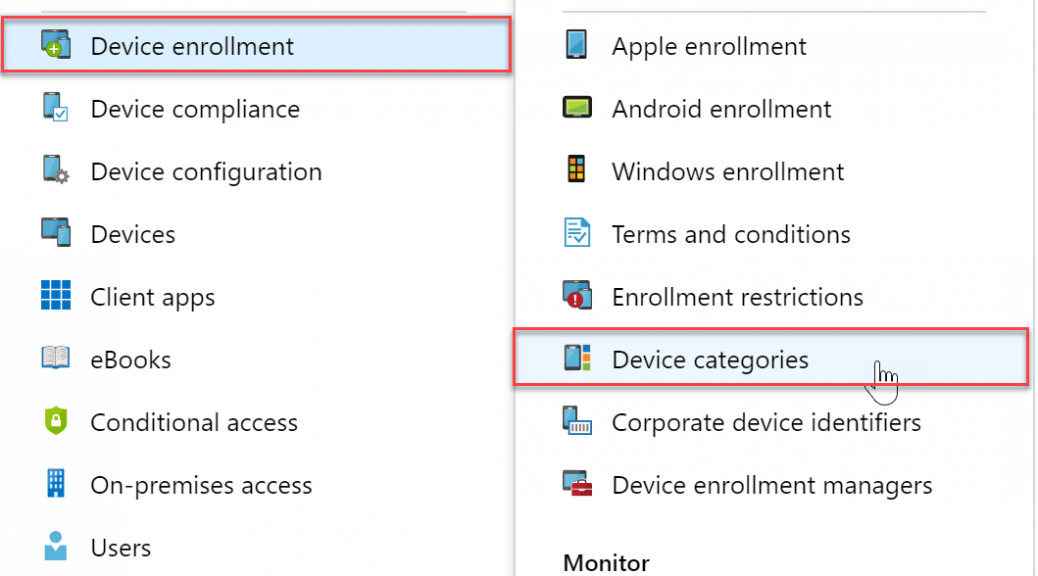Image resolution: width=1038 pixels, height=576 pixels.
Task: Open Apple enrollment
Action: click(x=709, y=46)
